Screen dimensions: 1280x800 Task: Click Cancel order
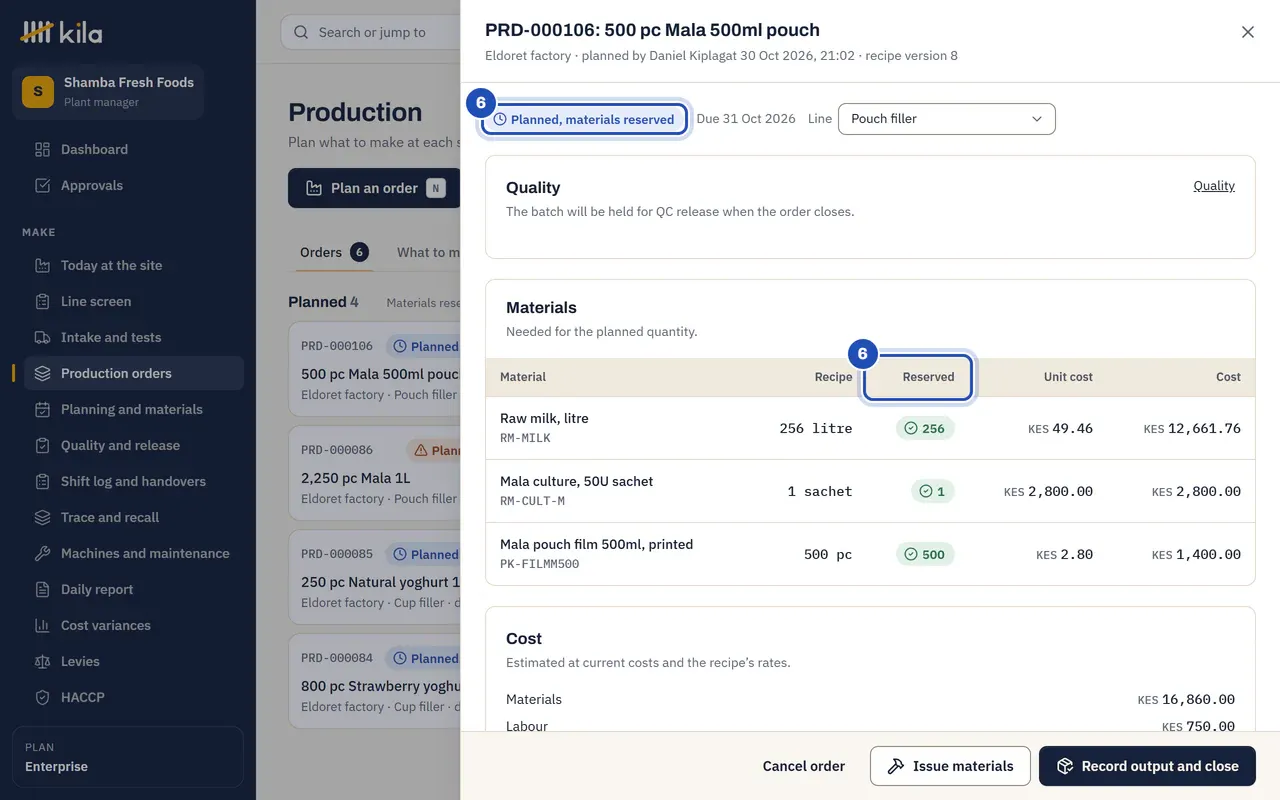point(804,766)
